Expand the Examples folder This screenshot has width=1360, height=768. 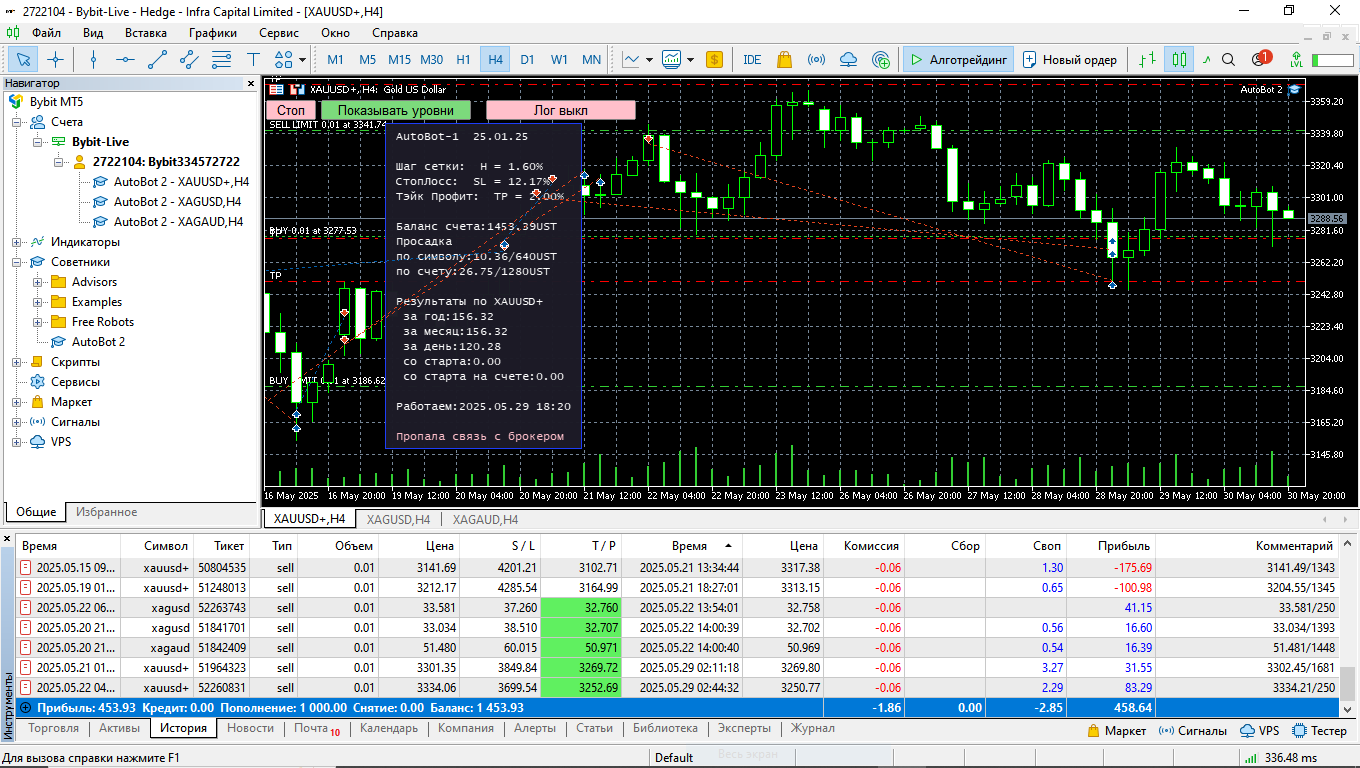(37, 302)
